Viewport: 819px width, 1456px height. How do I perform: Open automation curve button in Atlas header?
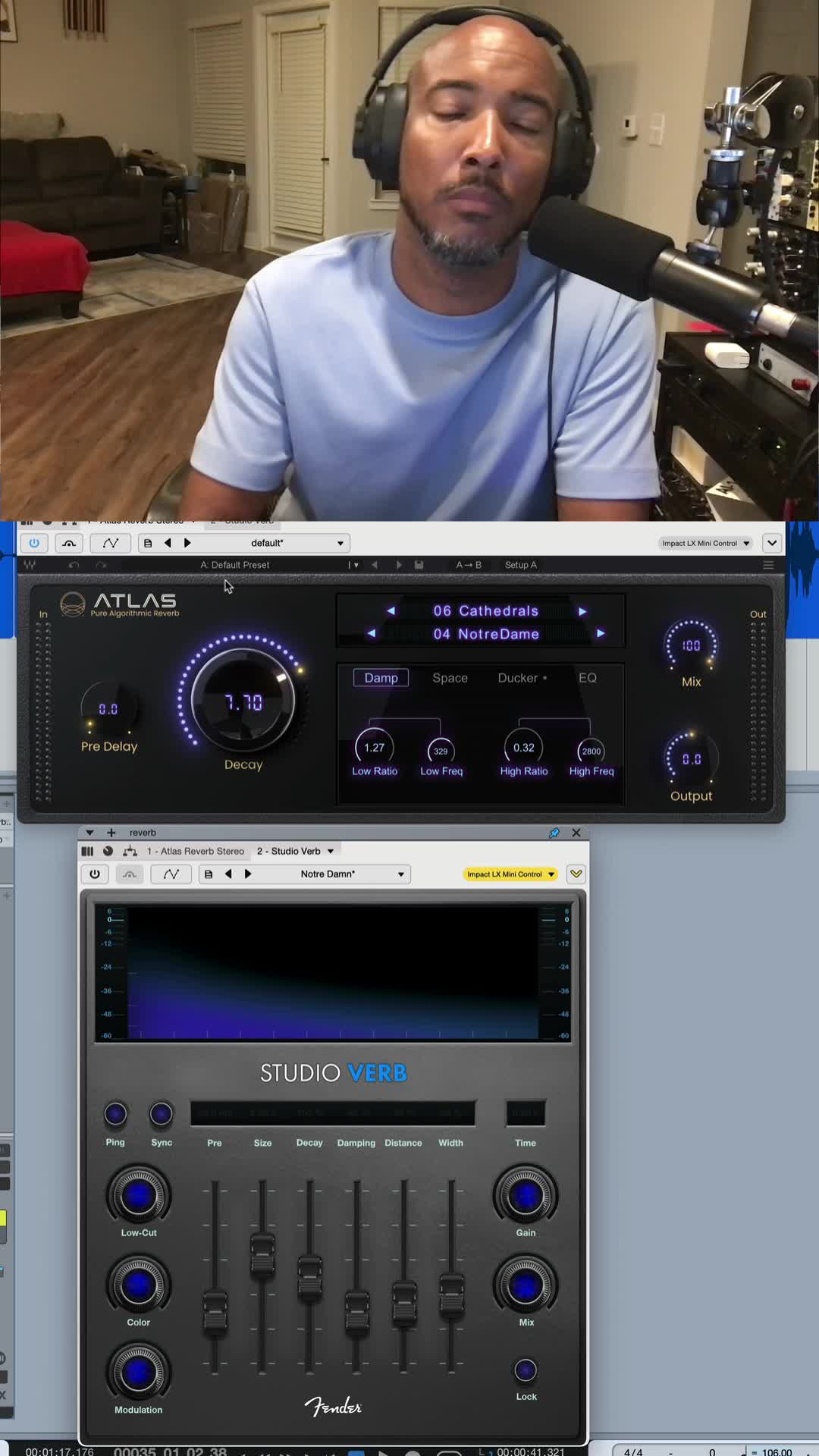(111, 543)
